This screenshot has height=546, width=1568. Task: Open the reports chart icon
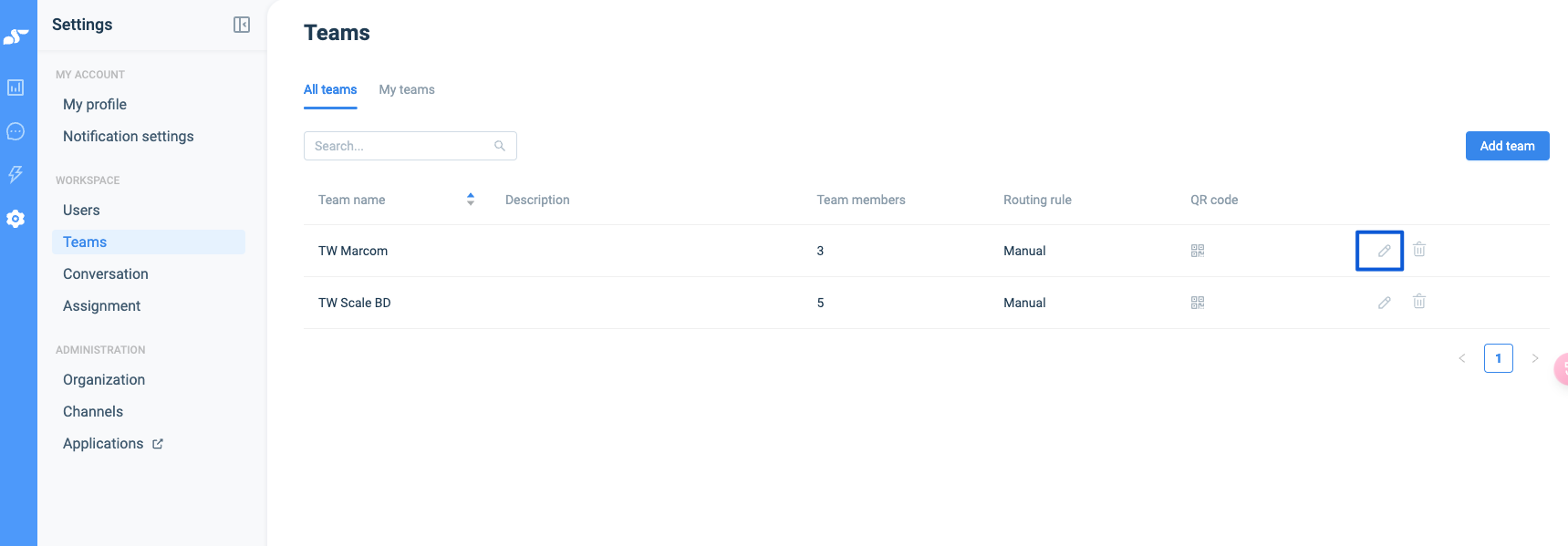click(x=16, y=88)
